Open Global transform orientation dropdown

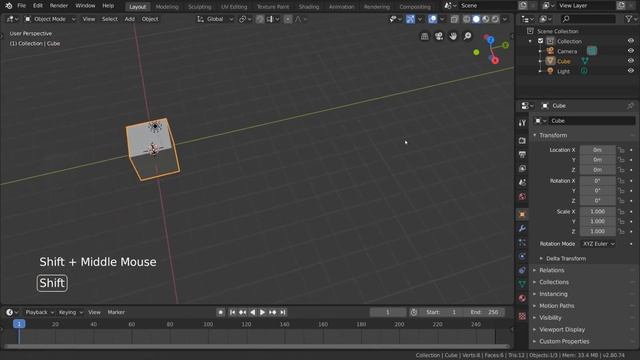[x=215, y=19]
